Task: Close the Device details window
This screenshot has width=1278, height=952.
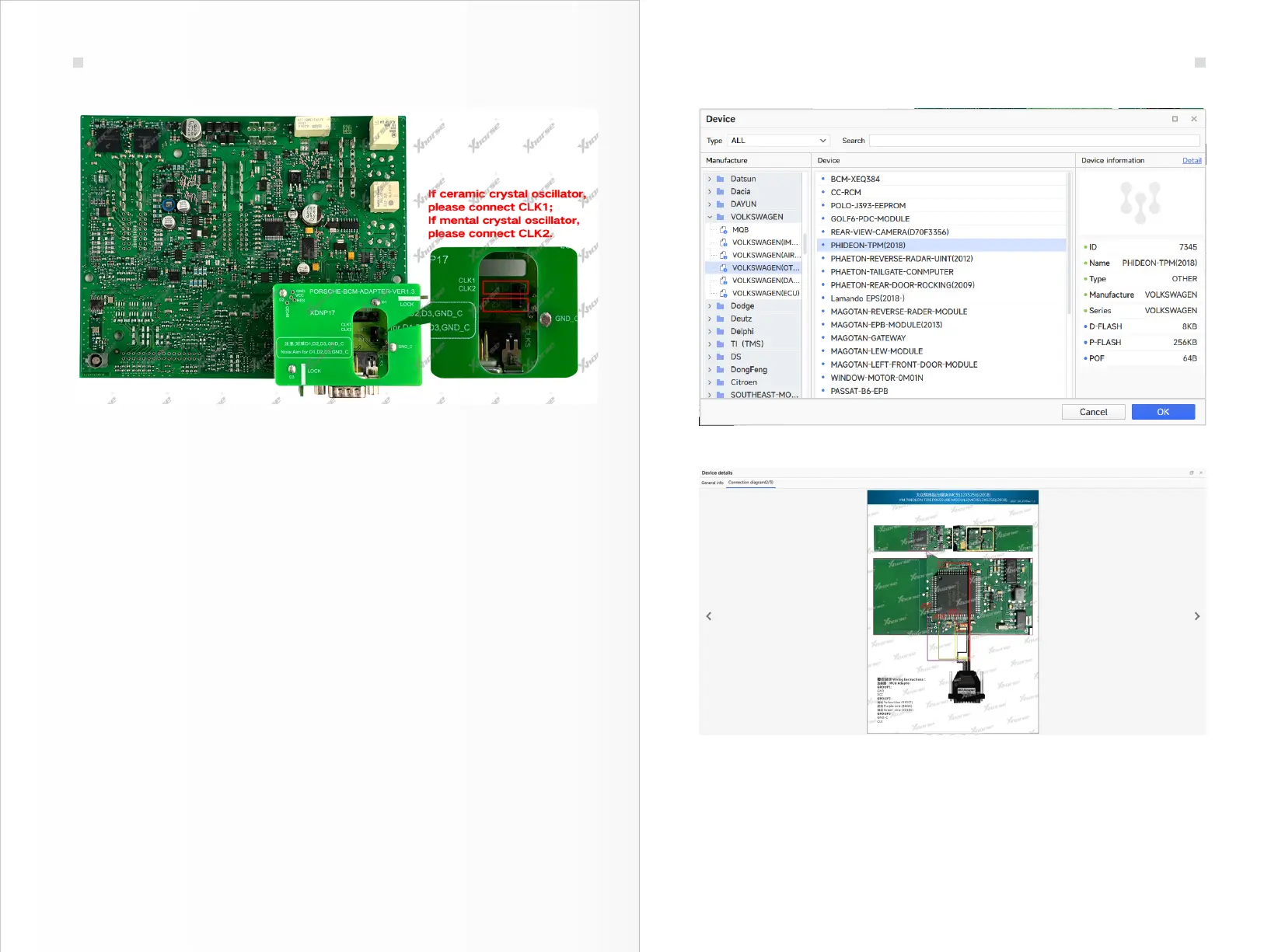Action: point(1201,473)
